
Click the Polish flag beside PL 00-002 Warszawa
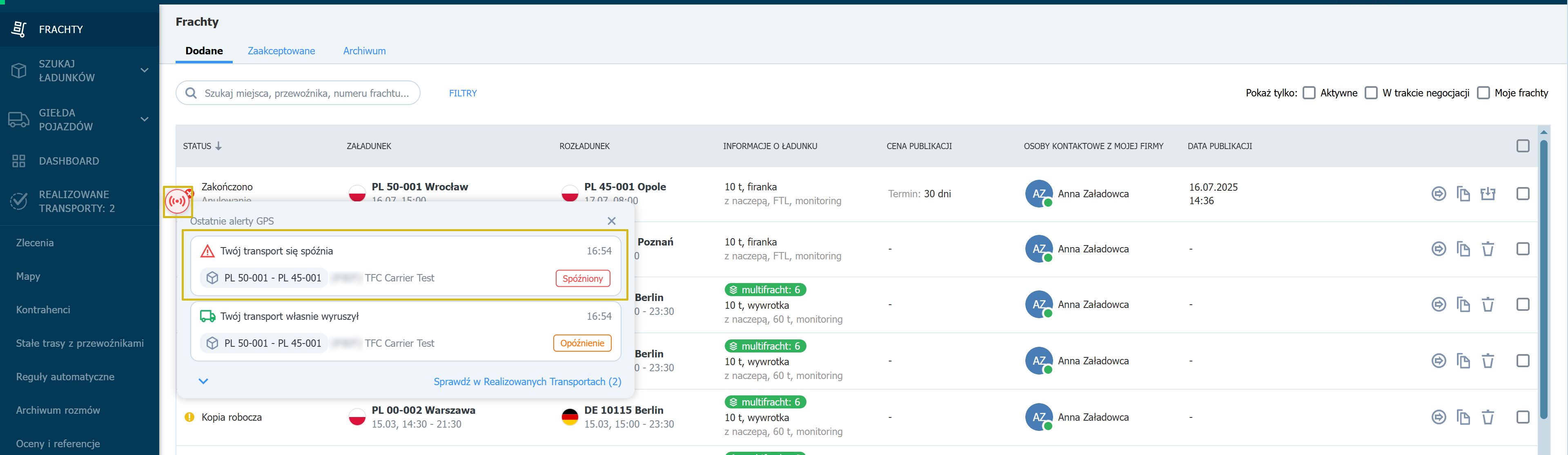click(357, 417)
